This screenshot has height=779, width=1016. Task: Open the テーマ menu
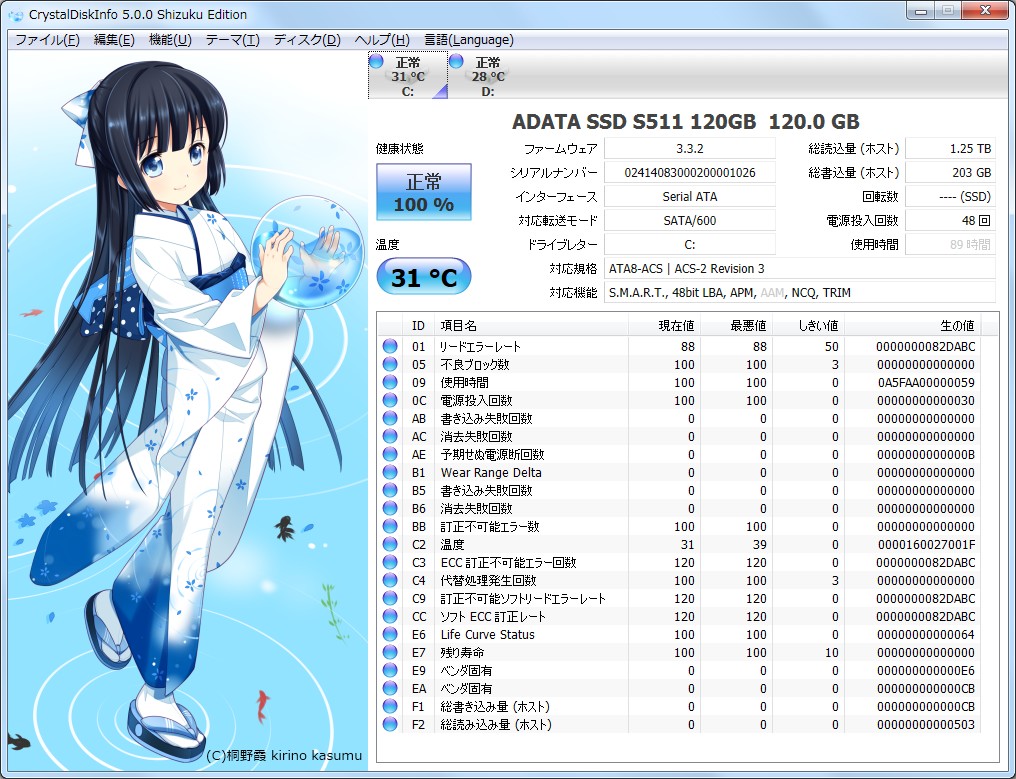[230, 40]
